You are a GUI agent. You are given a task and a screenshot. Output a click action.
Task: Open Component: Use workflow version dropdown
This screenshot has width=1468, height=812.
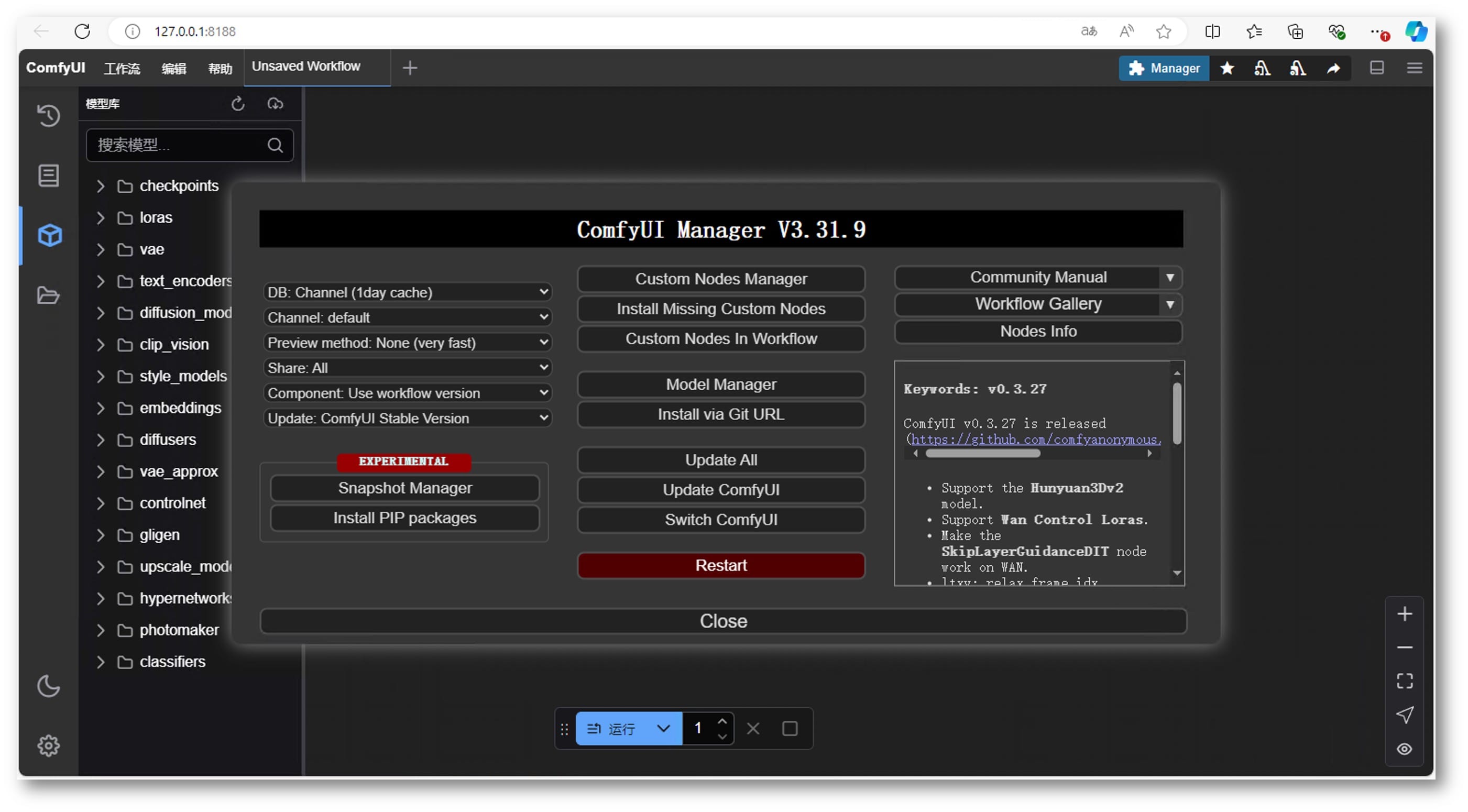pyautogui.click(x=407, y=392)
